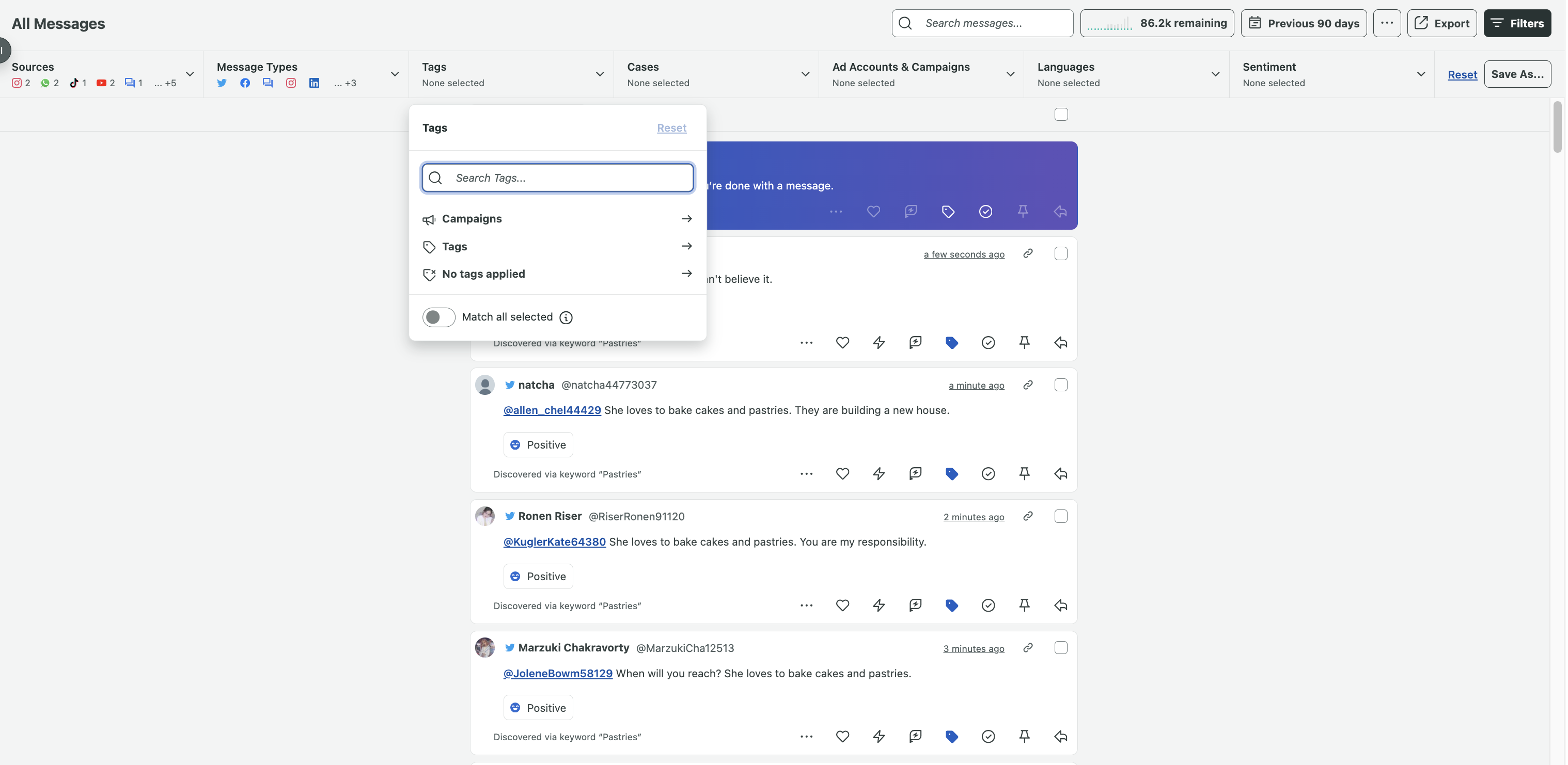The width and height of the screenshot is (1568, 765).
Task: Select the checkbox on Marzuki Chakravorty's message
Action: (x=1061, y=647)
